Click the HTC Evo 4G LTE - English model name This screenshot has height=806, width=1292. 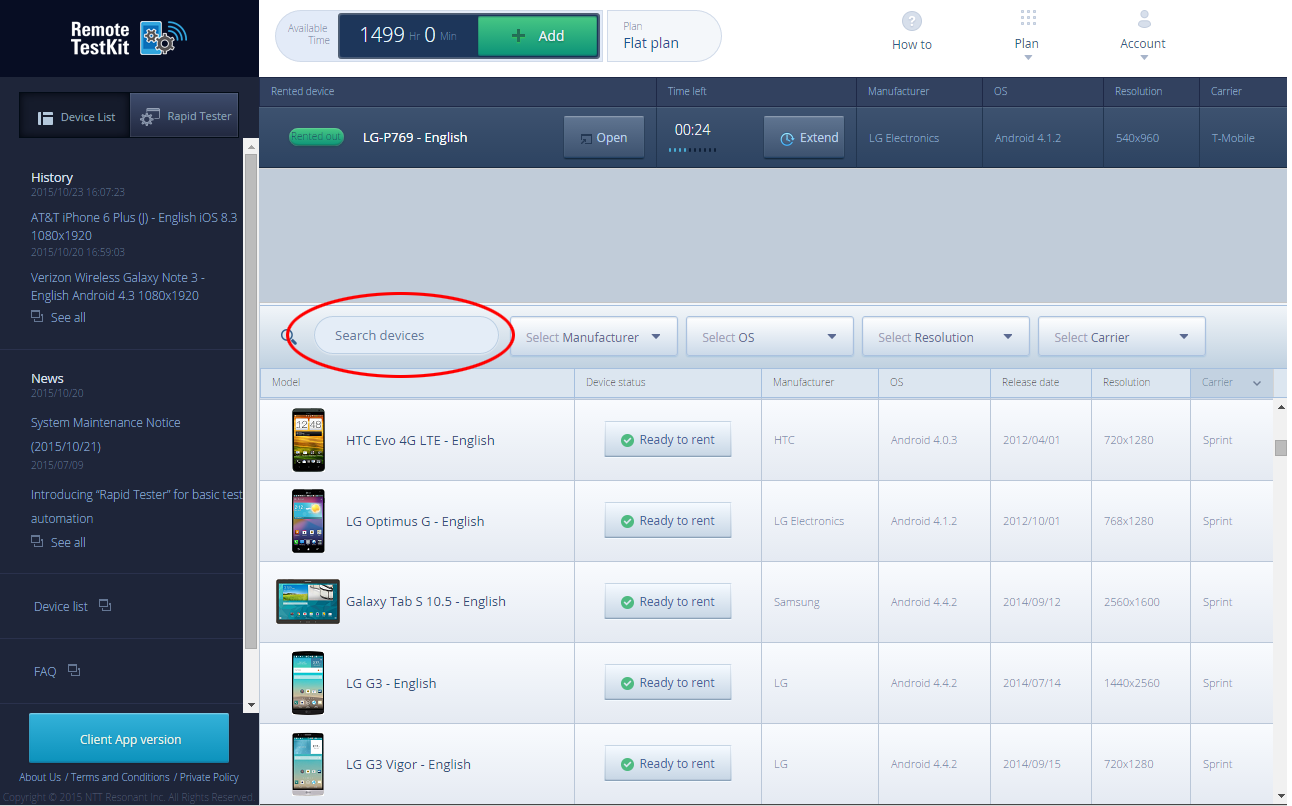coord(420,440)
